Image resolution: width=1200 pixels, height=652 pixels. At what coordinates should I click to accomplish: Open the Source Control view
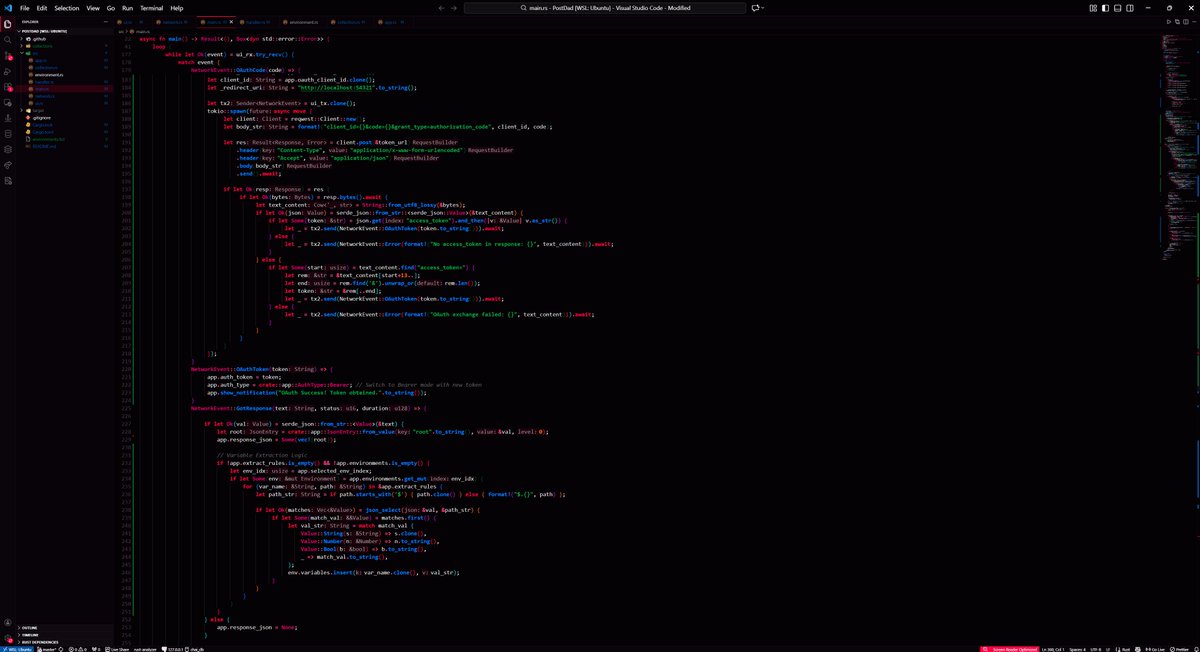click(x=8, y=56)
